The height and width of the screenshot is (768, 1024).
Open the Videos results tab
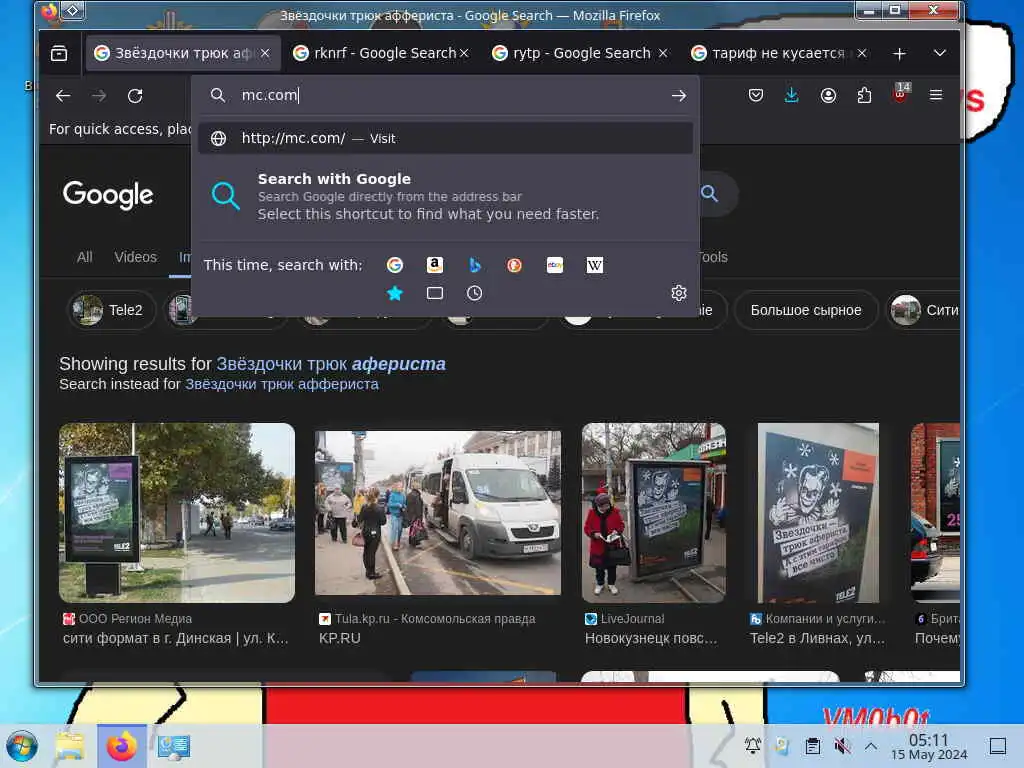pyautogui.click(x=135, y=257)
